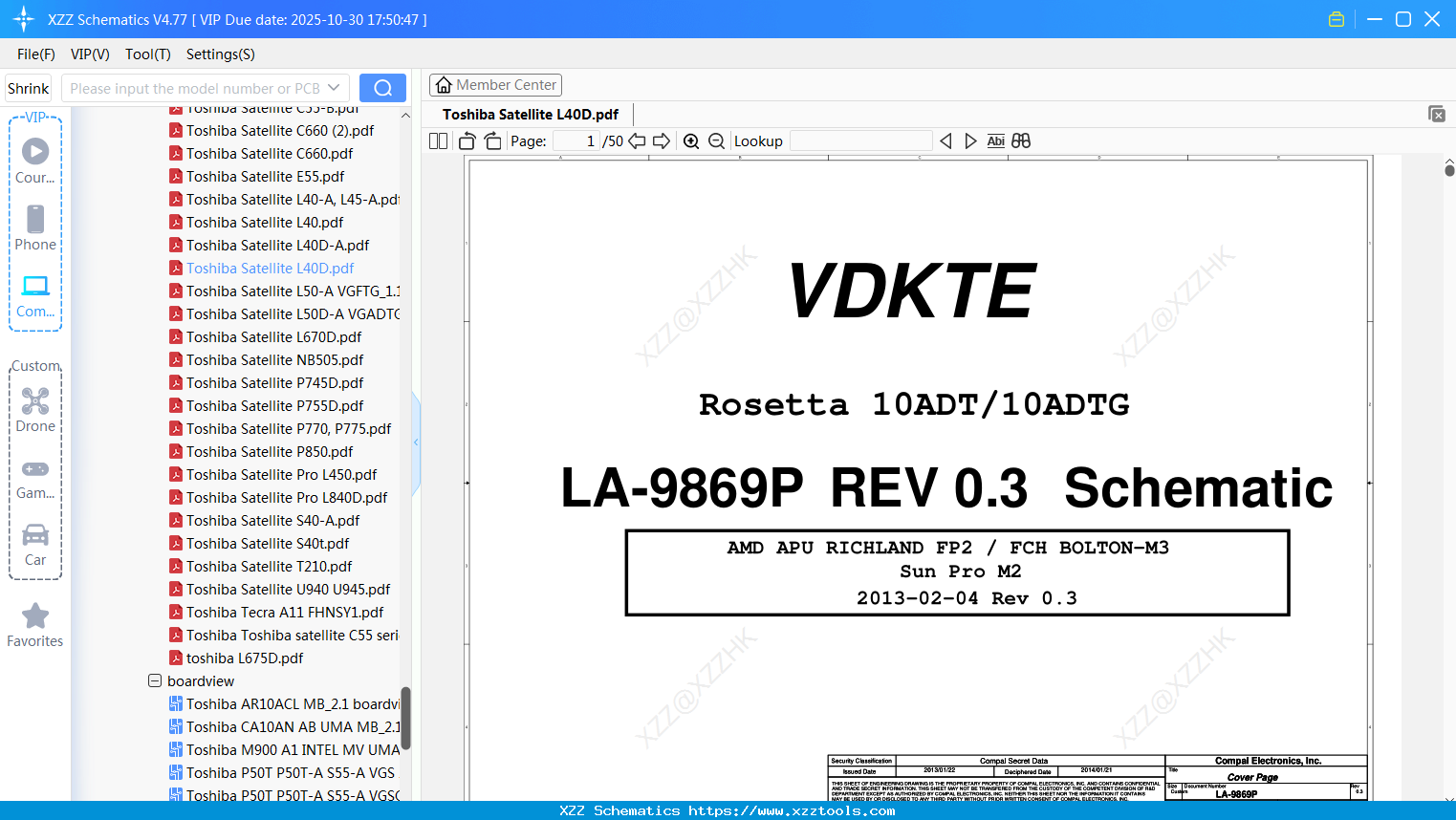This screenshot has width=1456, height=820.
Task: Click the document viewer scrollbar thumb
Action: [x=1449, y=170]
